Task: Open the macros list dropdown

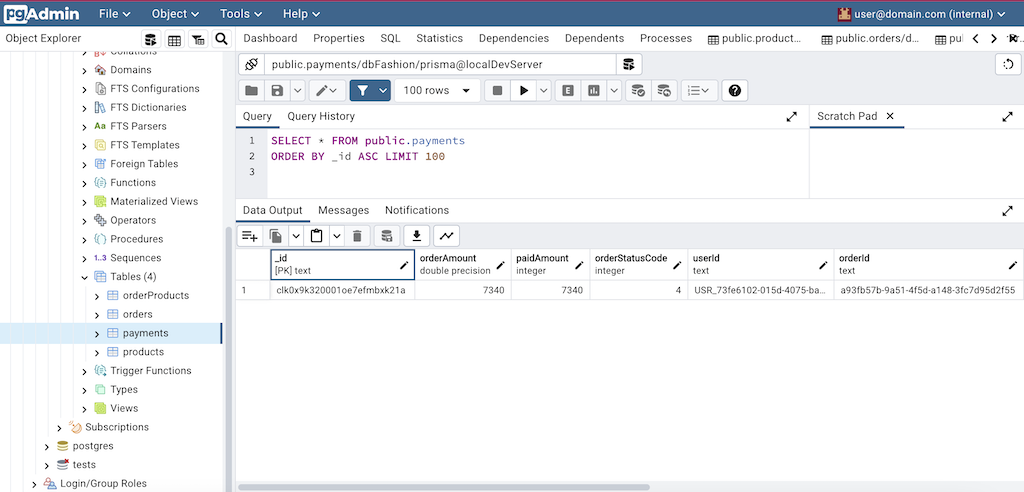Action: [699, 91]
